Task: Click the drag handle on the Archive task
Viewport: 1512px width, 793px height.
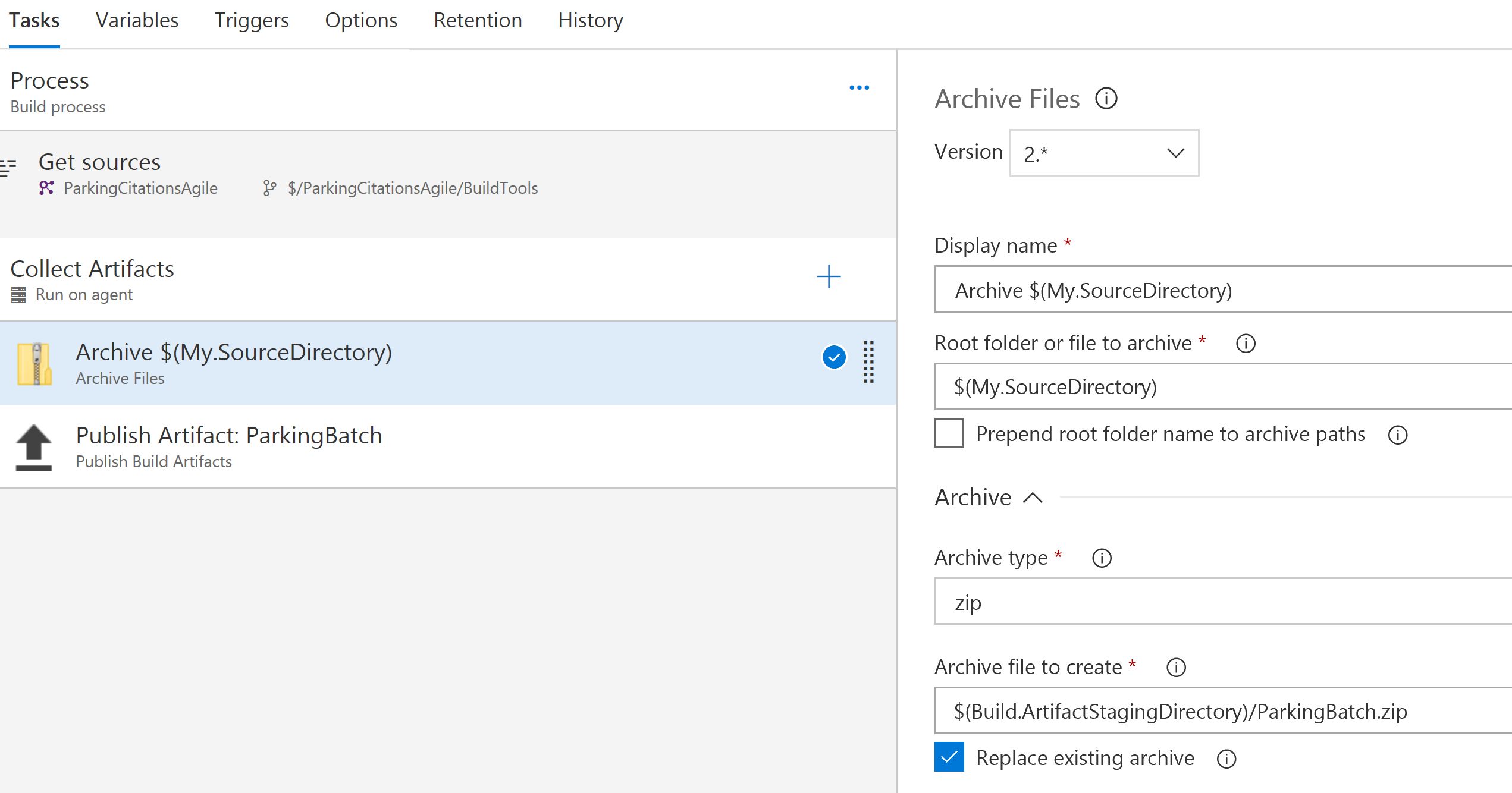Action: pyautogui.click(x=868, y=362)
